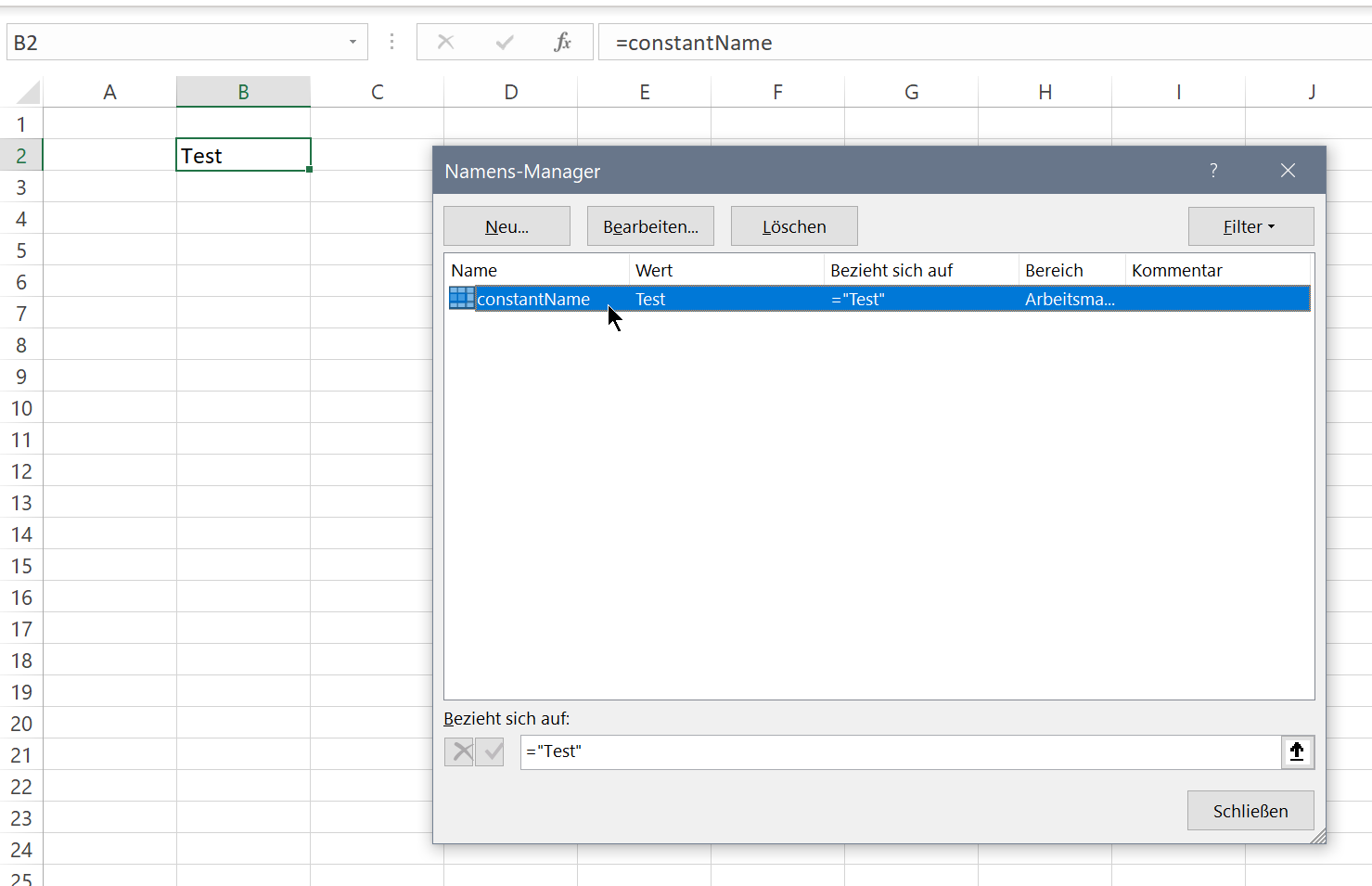This screenshot has height=886, width=1372.
Task: Click the Schließen button
Action: (1250, 811)
